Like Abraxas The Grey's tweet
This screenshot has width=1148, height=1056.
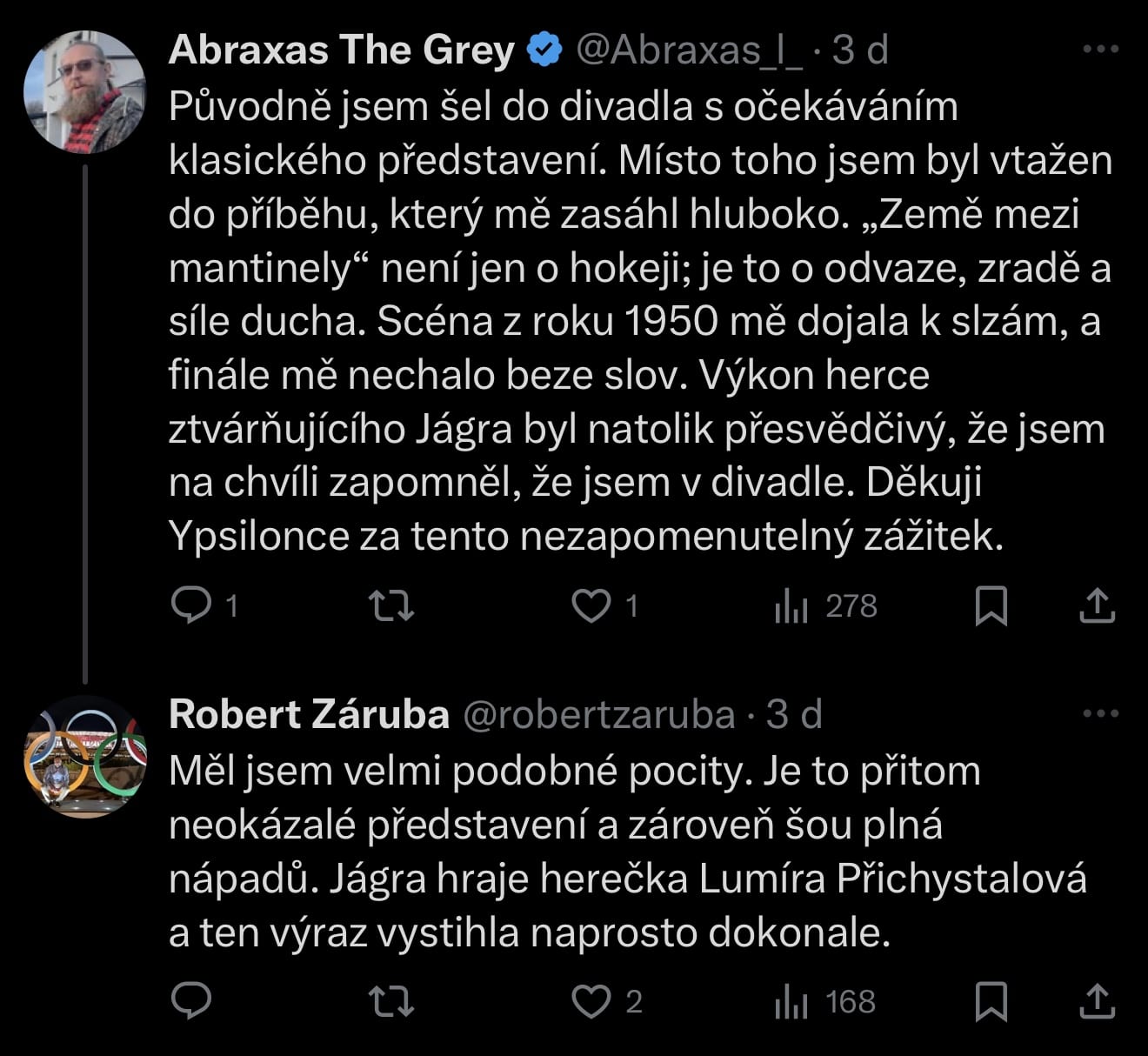[591, 605]
